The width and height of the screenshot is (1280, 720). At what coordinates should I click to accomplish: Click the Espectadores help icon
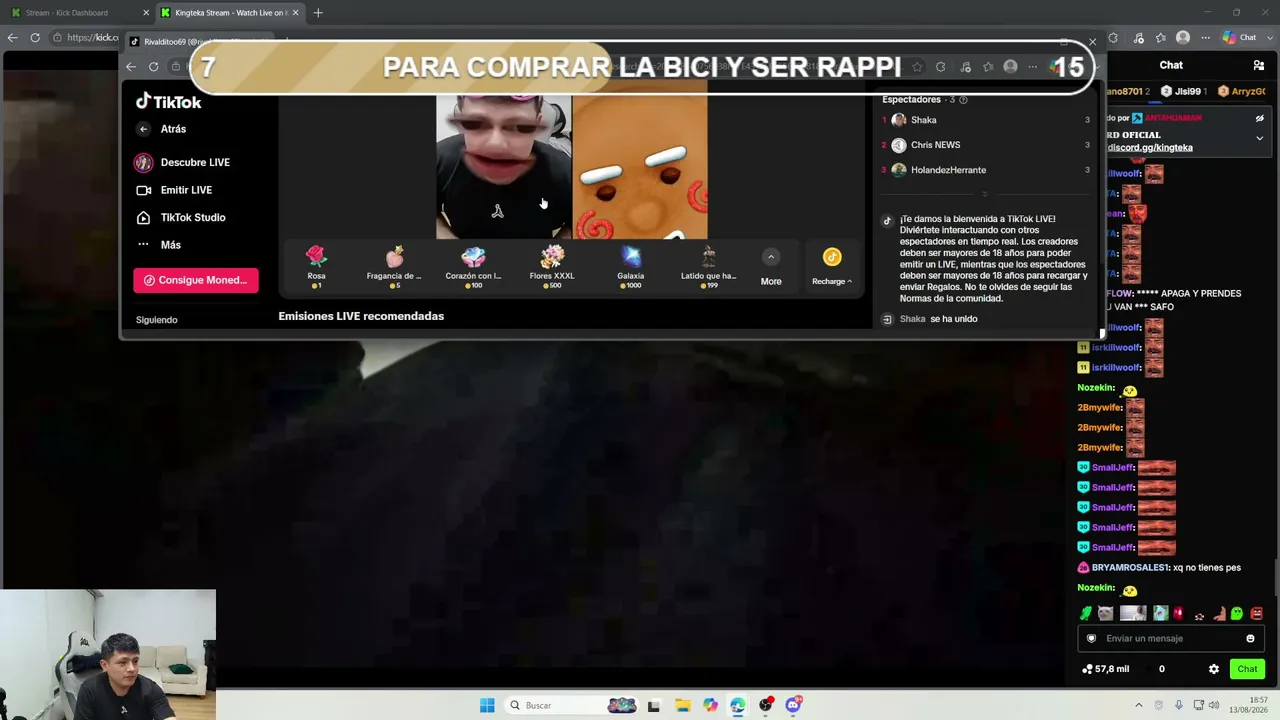(963, 100)
